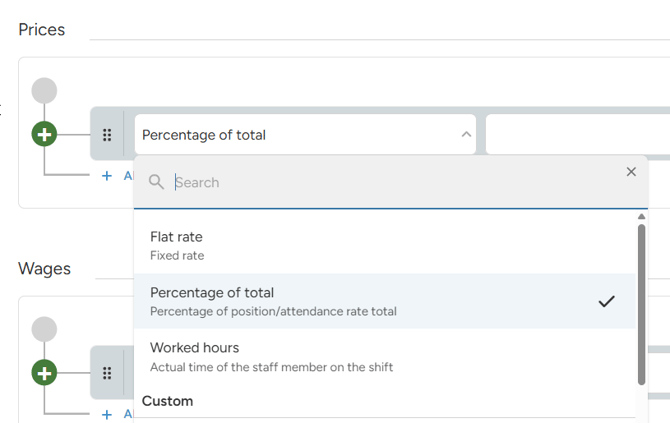
Task: Select the Percentage of total option
Action: coord(385,301)
